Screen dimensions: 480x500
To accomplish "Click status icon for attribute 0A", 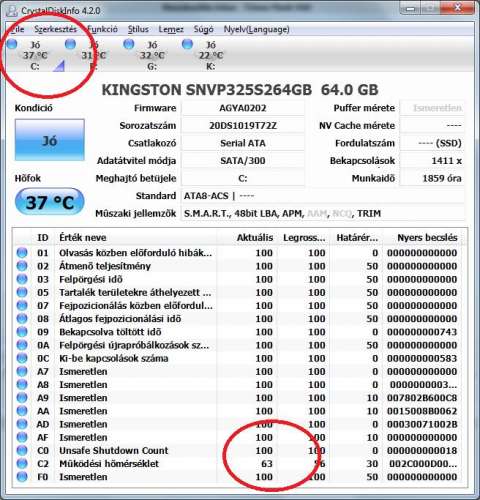I will click(22, 345).
